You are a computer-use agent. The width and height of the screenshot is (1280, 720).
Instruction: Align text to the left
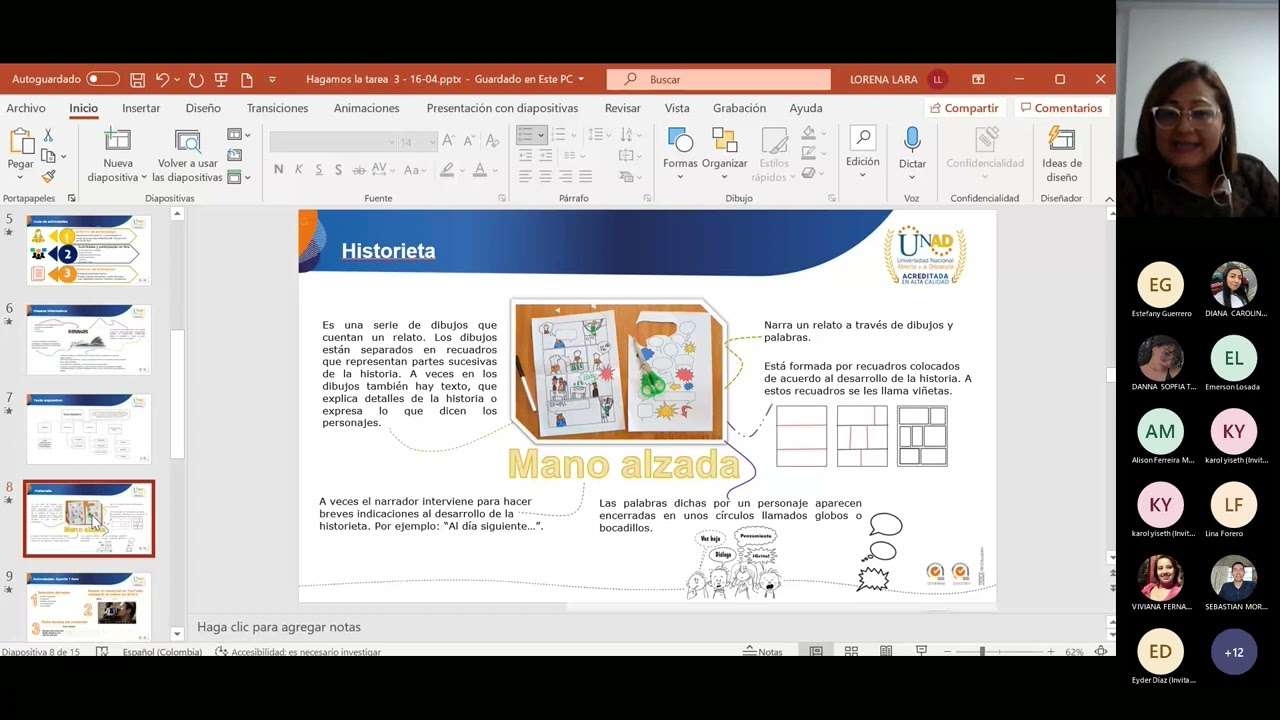point(525,176)
